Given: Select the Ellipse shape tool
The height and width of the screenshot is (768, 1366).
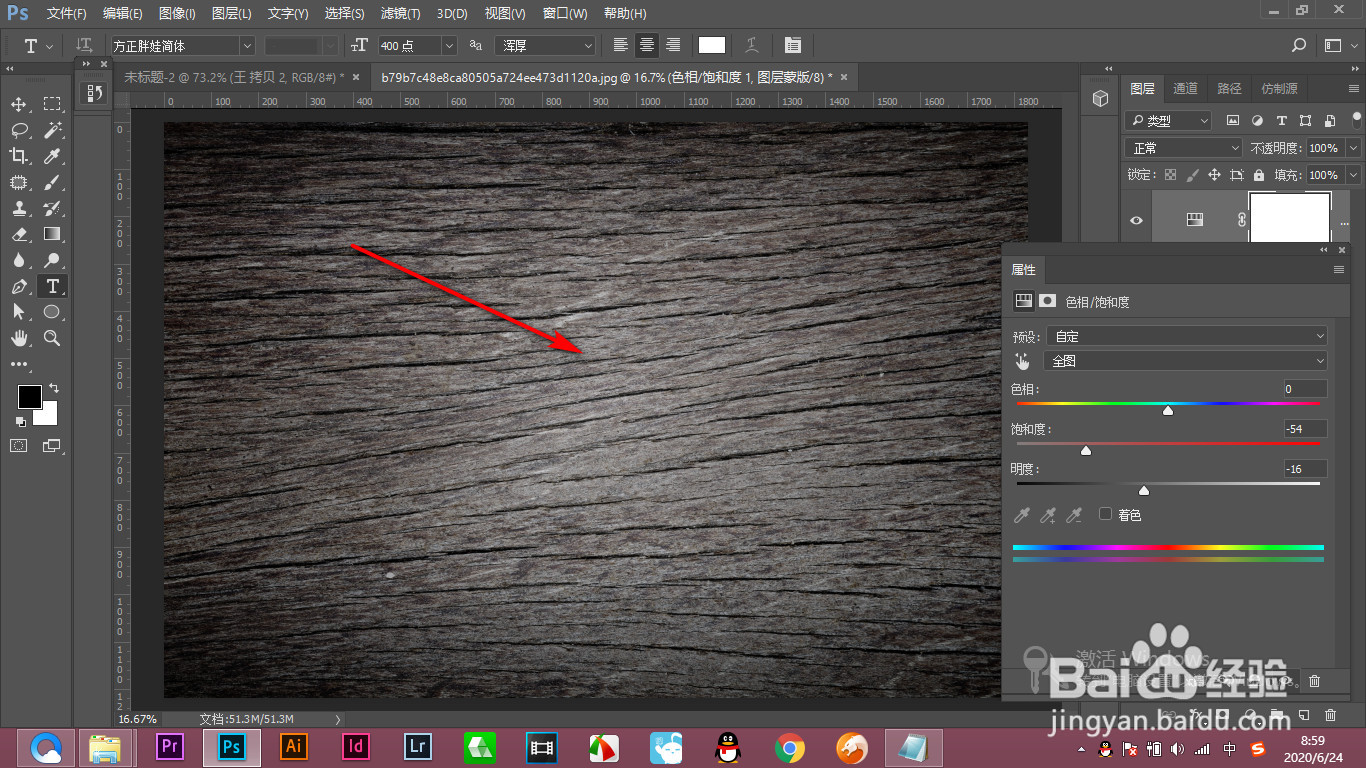Looking at the screenshot, I should tap(52, 312).
